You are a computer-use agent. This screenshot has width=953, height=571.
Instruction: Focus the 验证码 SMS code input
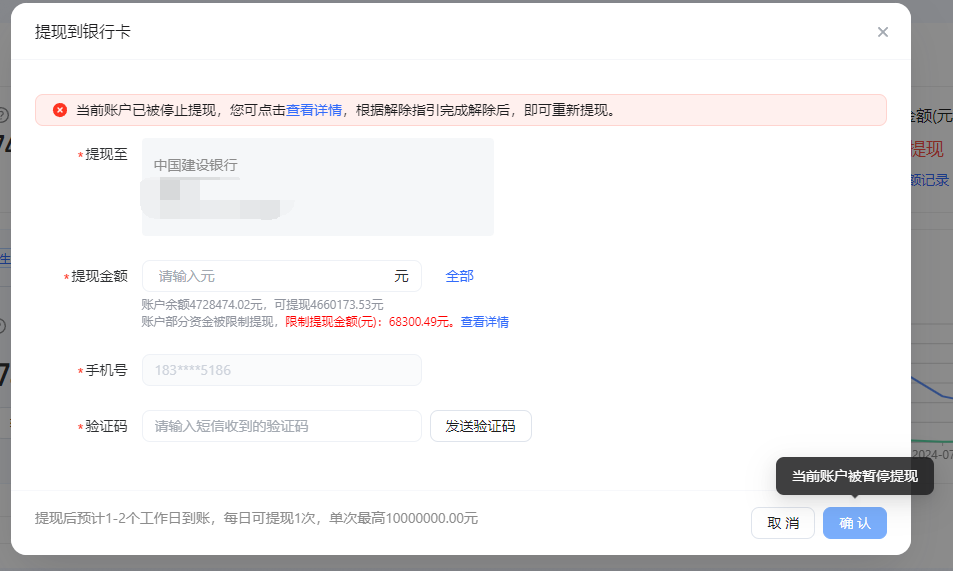pyautogui.click(x=281, y=426)
